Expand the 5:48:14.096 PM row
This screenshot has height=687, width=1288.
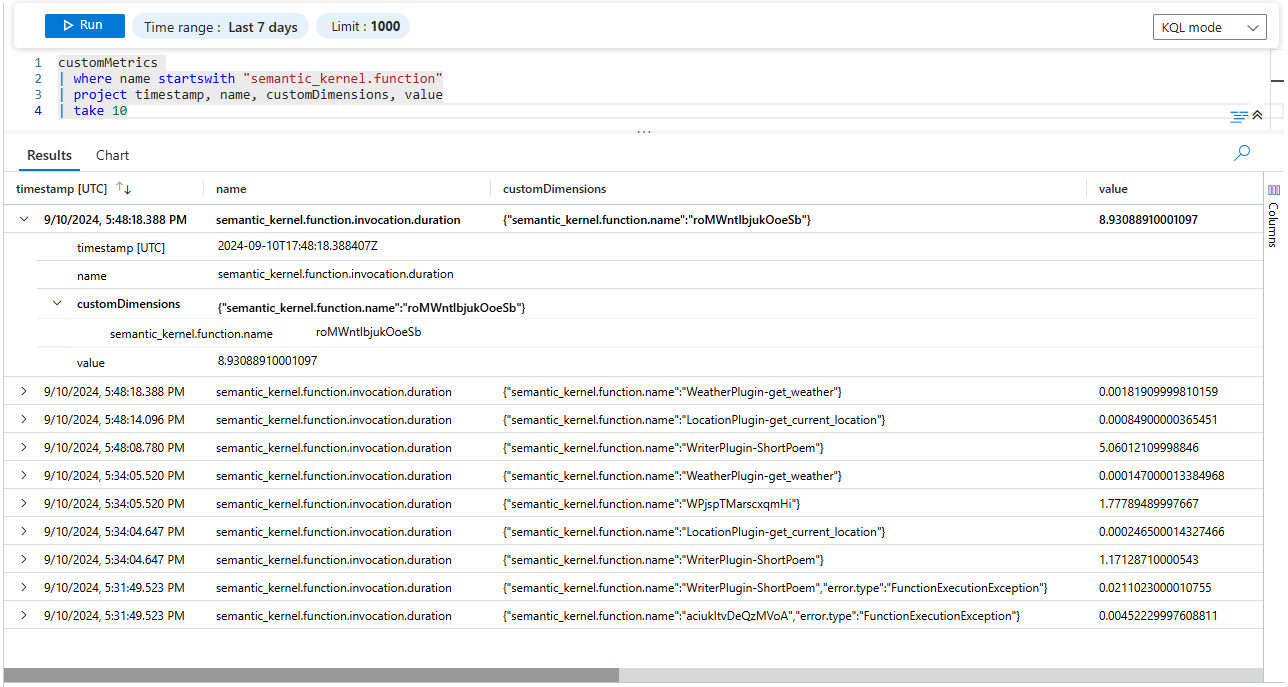pyautogui.click(x=24, y=420)
